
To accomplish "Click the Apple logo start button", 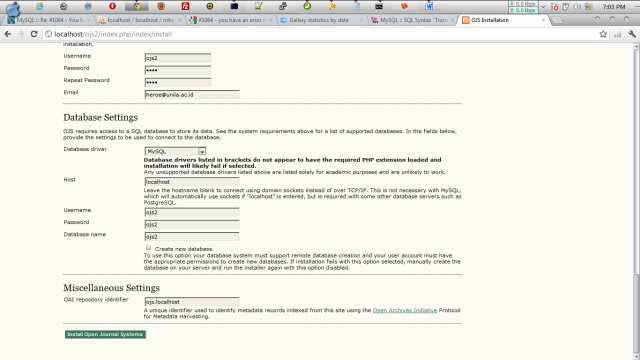I will (13, 8).
